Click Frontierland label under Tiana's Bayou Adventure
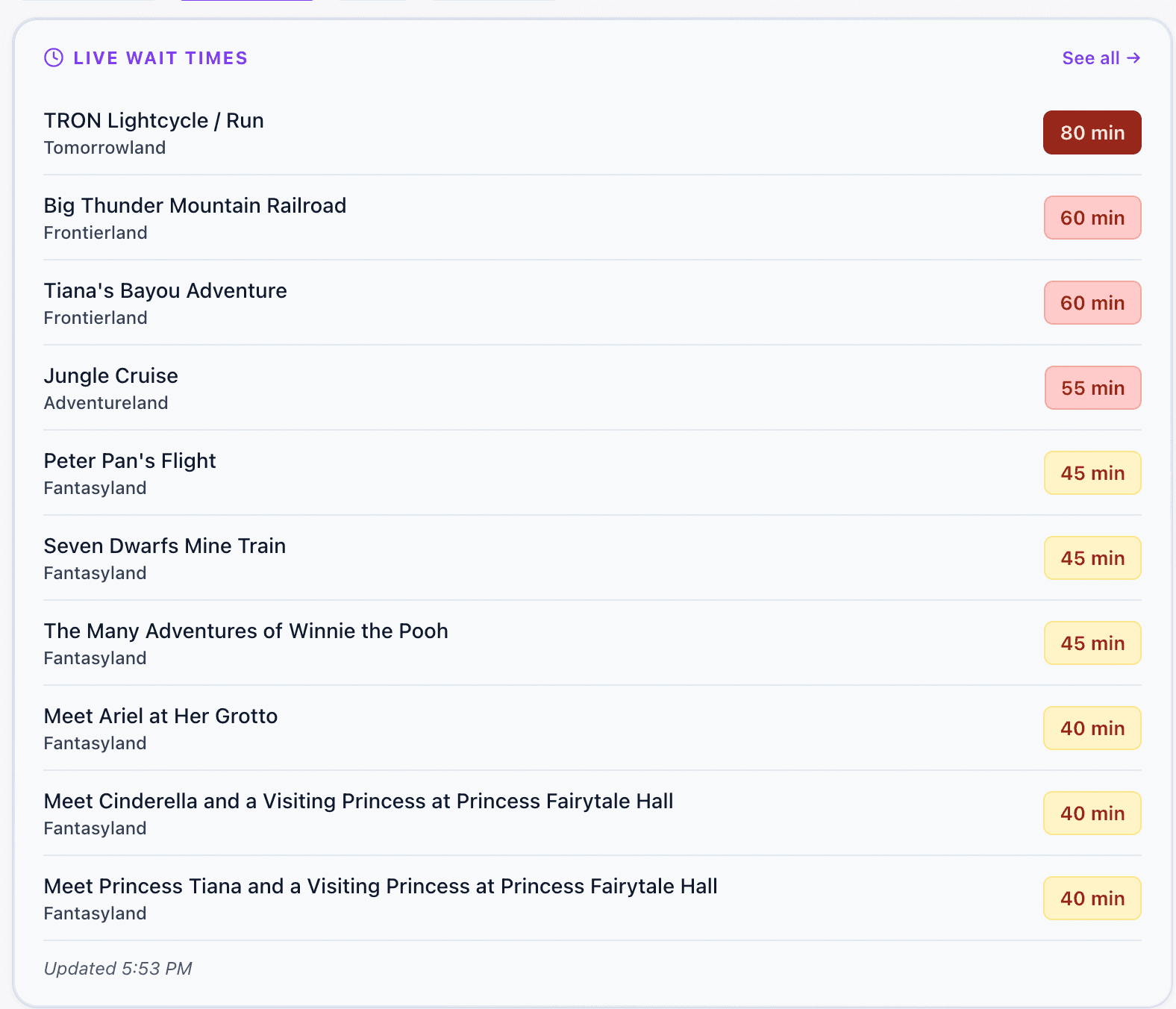 point(96,318)
